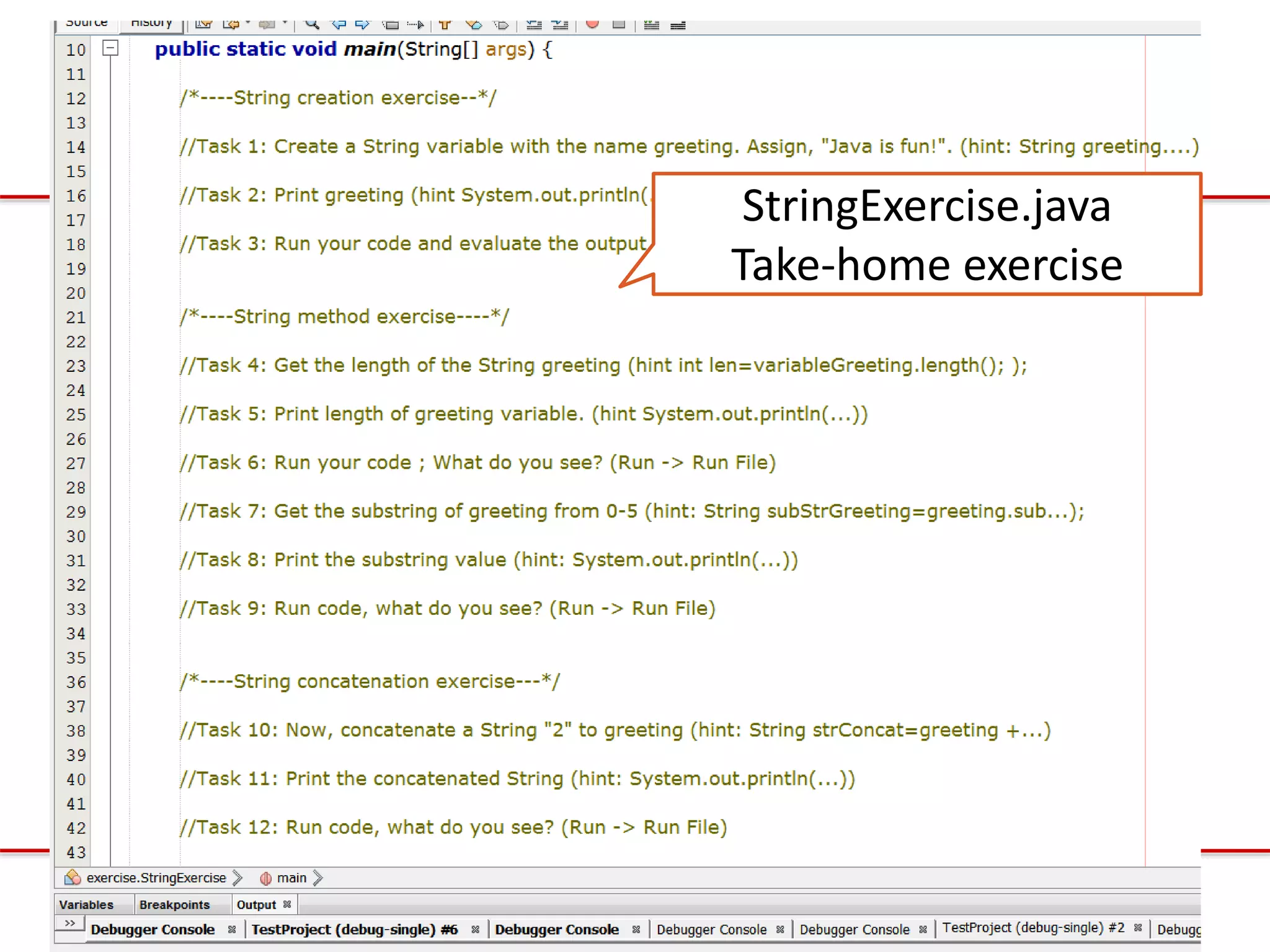The image size is (1270, 952).
Task: Click the Task 4 comment line
Action: coord(603,366)
